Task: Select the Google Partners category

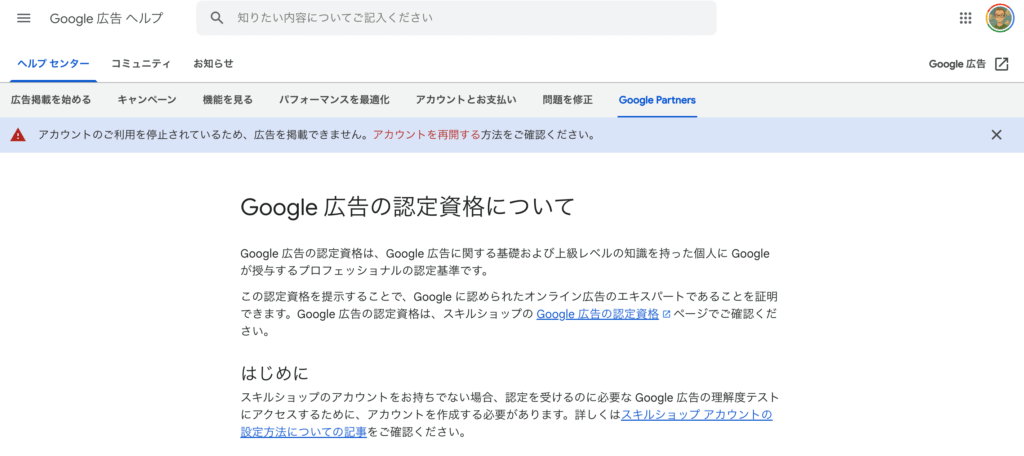Action: point(657,100)
